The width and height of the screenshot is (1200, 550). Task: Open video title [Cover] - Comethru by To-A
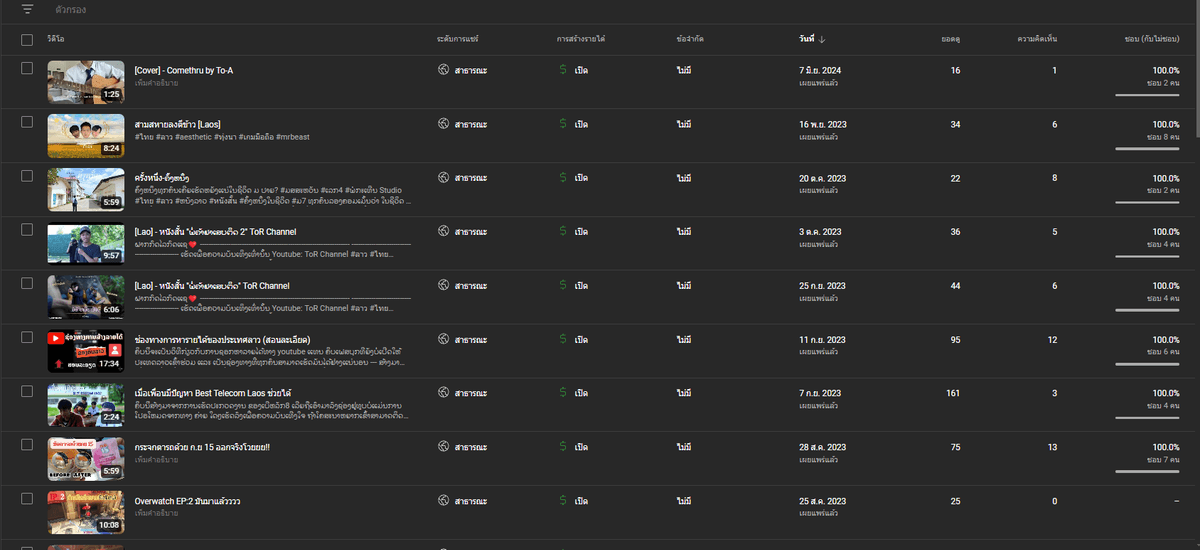tap(184, 71)
